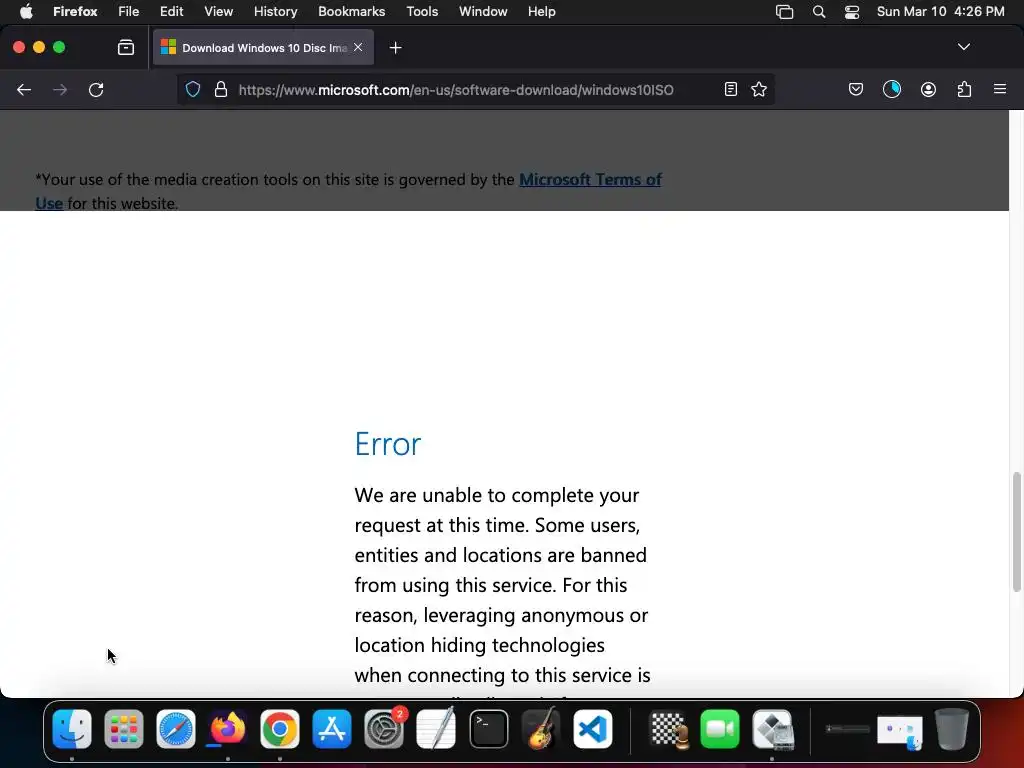Open Boot Camp Assistant from the Dock

pyautogui.click(x=773, y=729)
